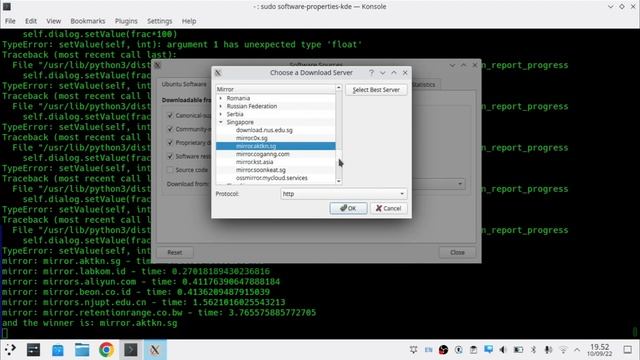
Task: Enable the Source code checkbox
Action: coord(170,170)
